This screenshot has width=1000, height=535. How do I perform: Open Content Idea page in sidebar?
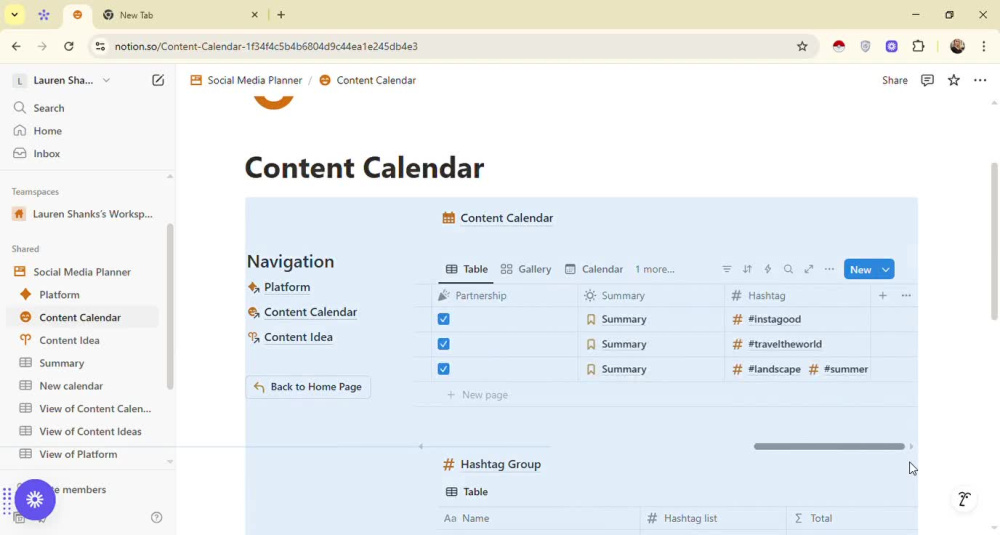[69, 340]
